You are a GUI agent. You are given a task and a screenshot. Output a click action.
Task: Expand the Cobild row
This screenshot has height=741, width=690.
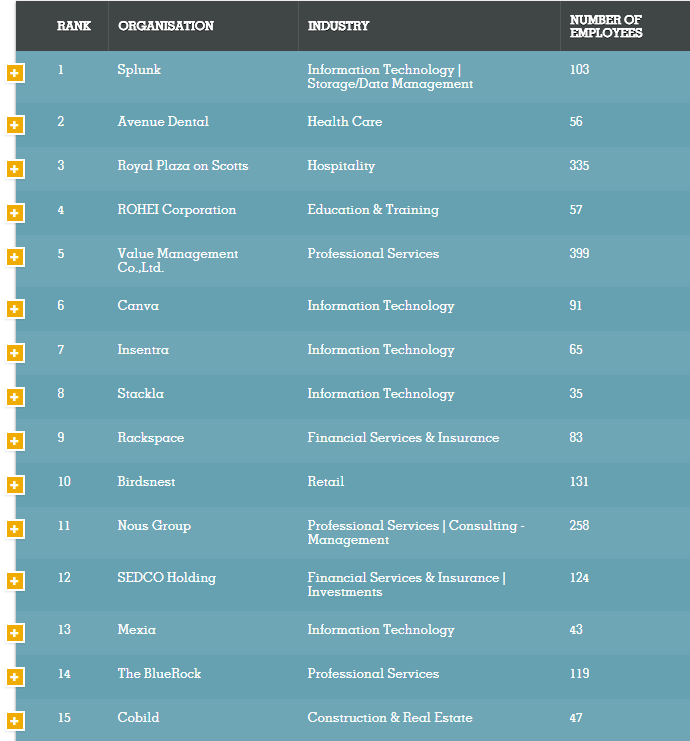[x=15, y=721]
